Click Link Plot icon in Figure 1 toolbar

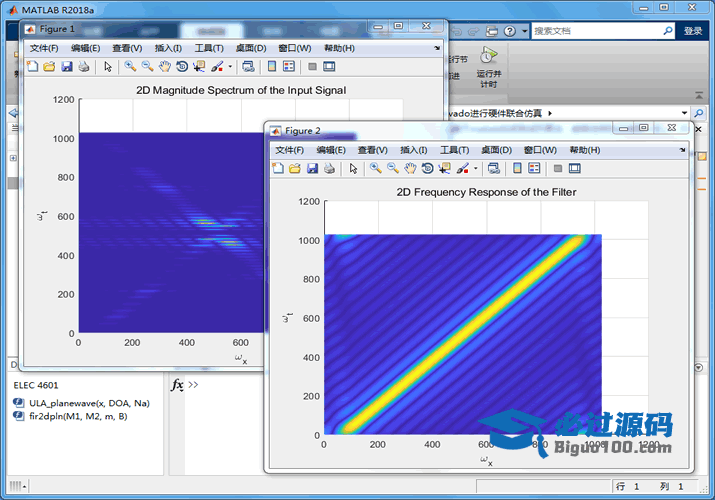click(248, 67)
